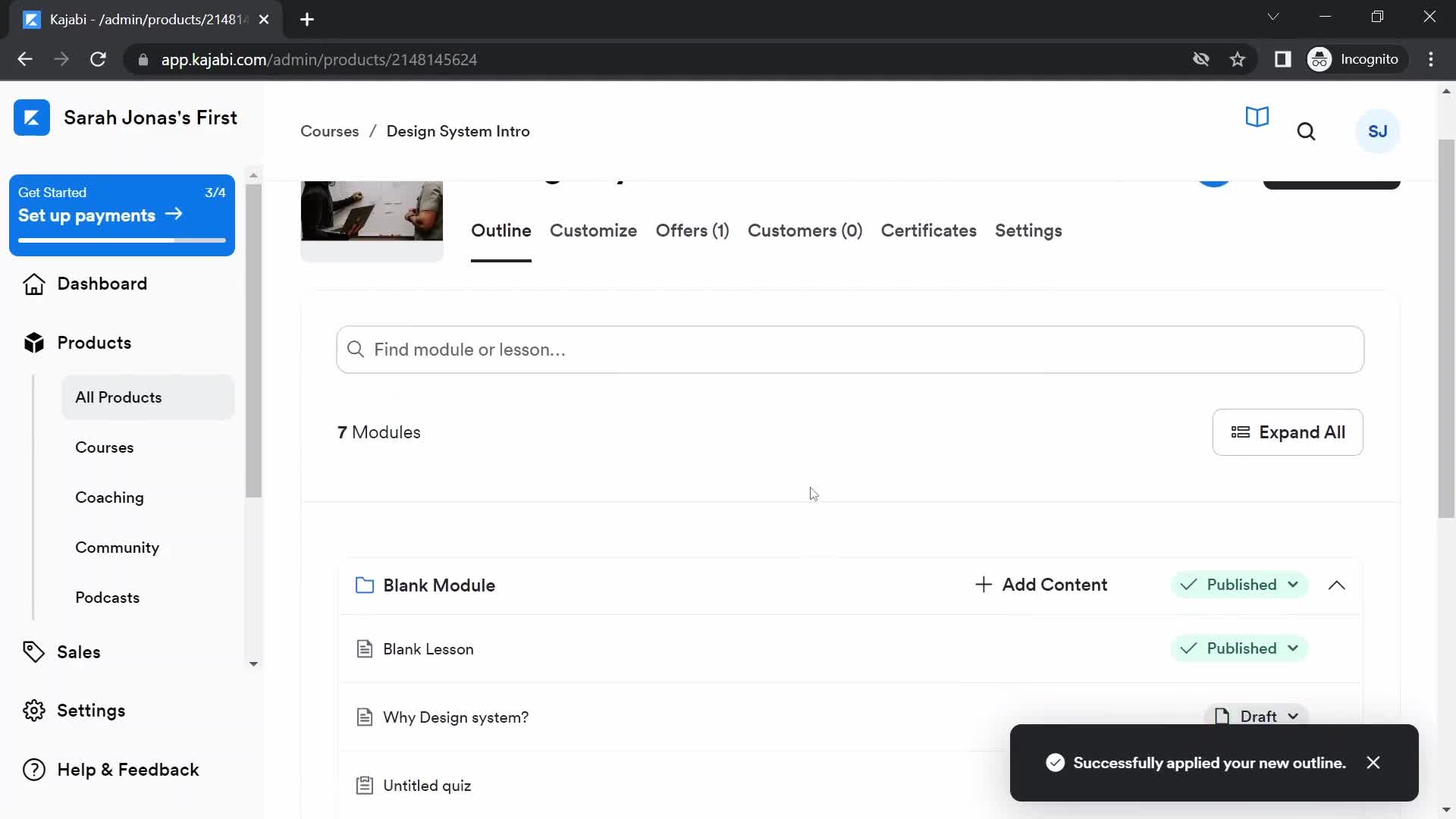Viewport: 1456px width, 819px height.
Task: Collapse the Blank Module chevron
Action: pos(1336,585)
